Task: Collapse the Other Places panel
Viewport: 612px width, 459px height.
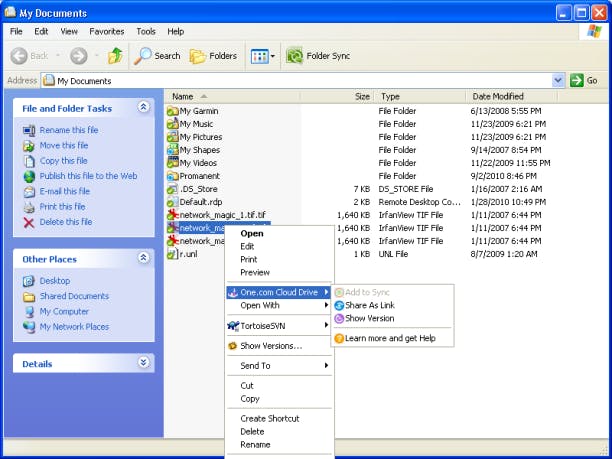Action: coord(143,259)
